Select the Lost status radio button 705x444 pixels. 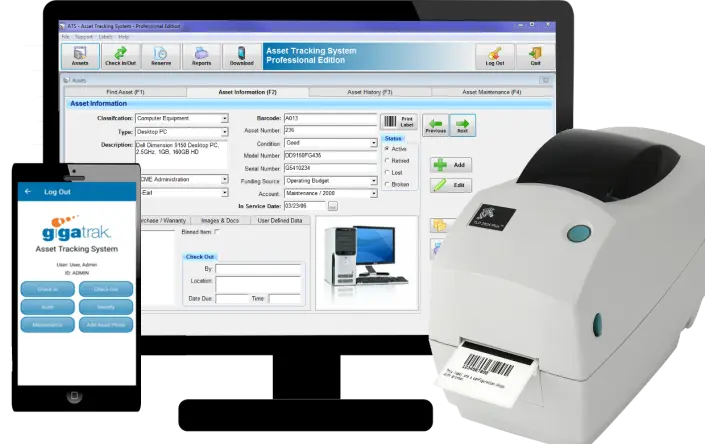387,173
